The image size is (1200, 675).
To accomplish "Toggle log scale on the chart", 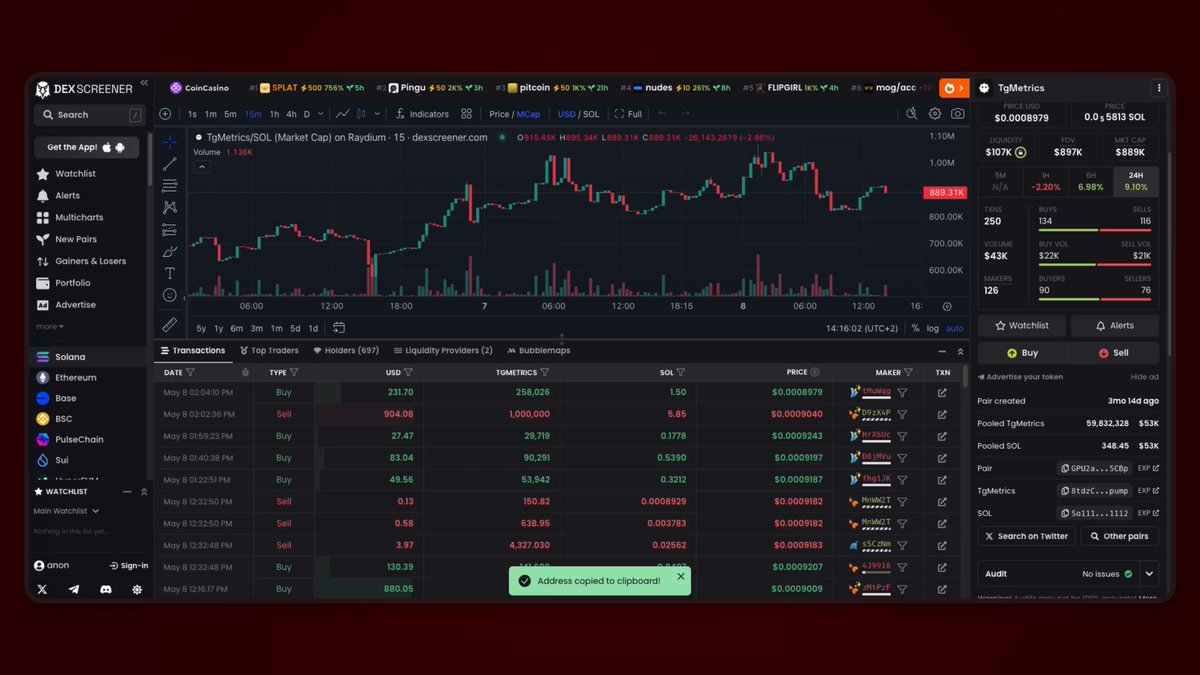I will pos(933,328).
